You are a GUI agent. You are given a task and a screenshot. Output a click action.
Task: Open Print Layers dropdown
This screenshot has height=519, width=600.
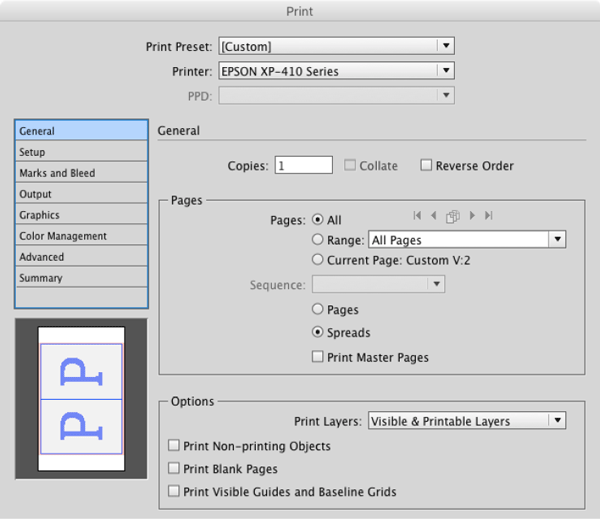click(467, 421)
